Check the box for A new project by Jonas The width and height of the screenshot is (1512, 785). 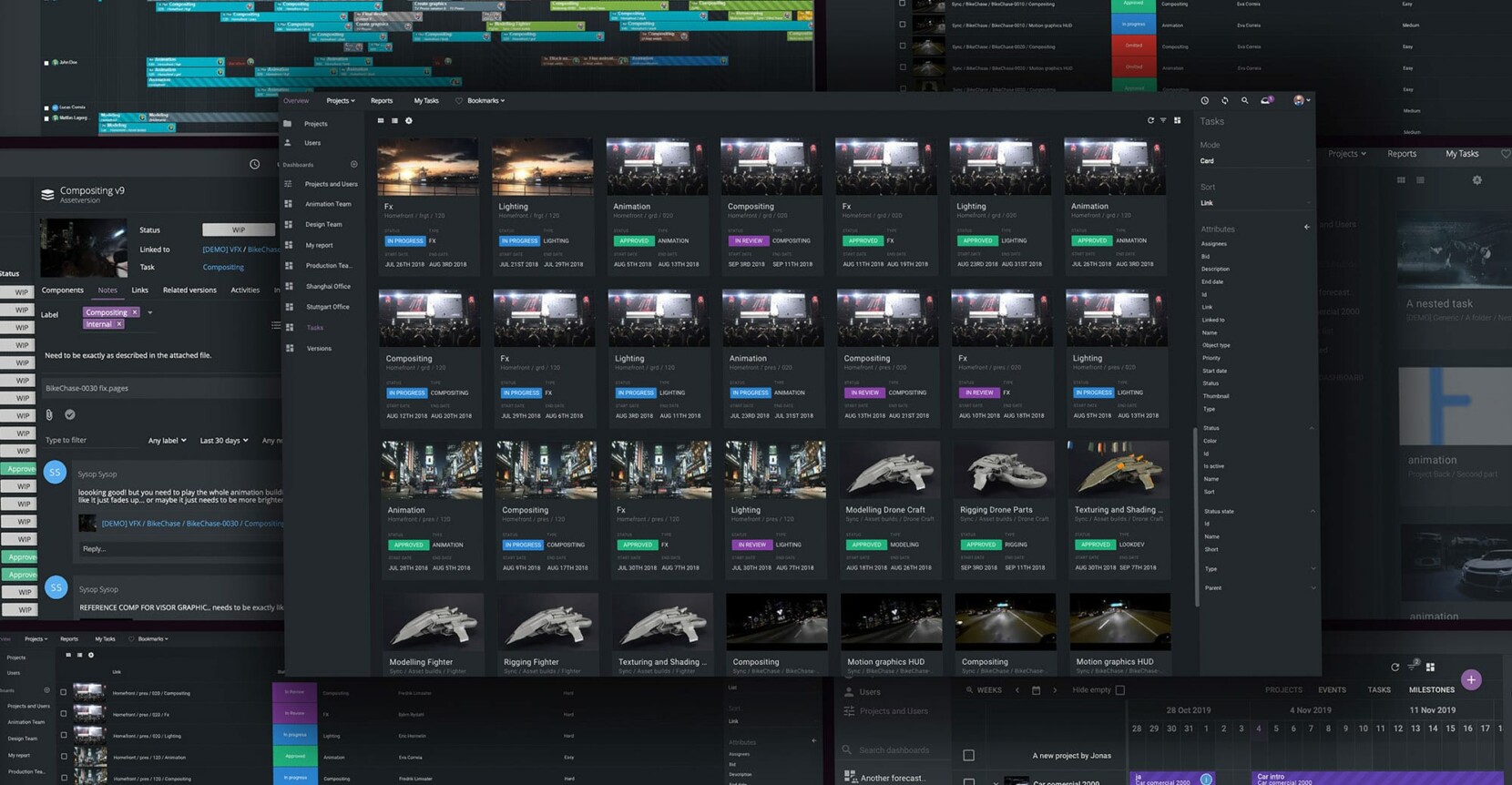tap(969, 755)
